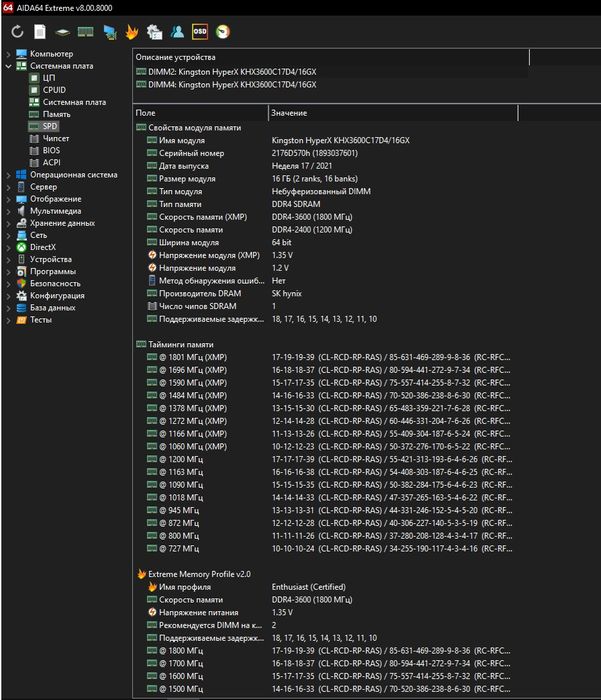
Task: Click the motherboard chip toolbar icon
Action: pyautogui.click(x=63, y=32)
